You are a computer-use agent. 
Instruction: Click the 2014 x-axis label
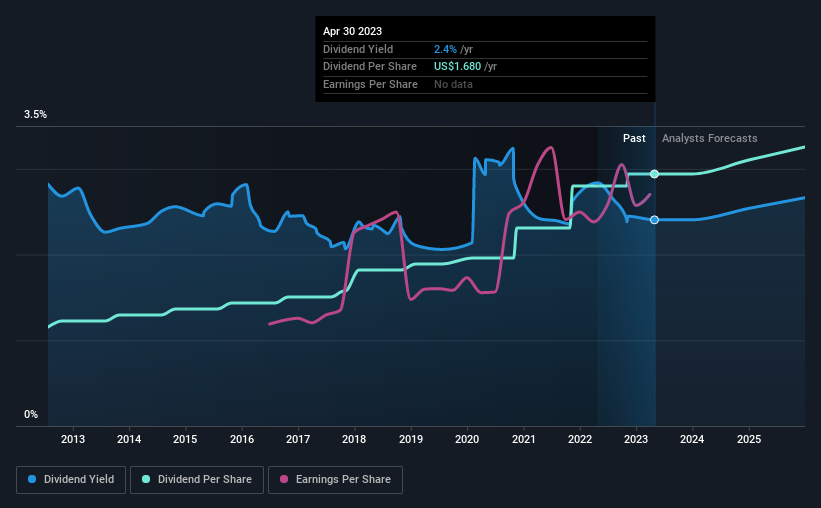point(129,439)
